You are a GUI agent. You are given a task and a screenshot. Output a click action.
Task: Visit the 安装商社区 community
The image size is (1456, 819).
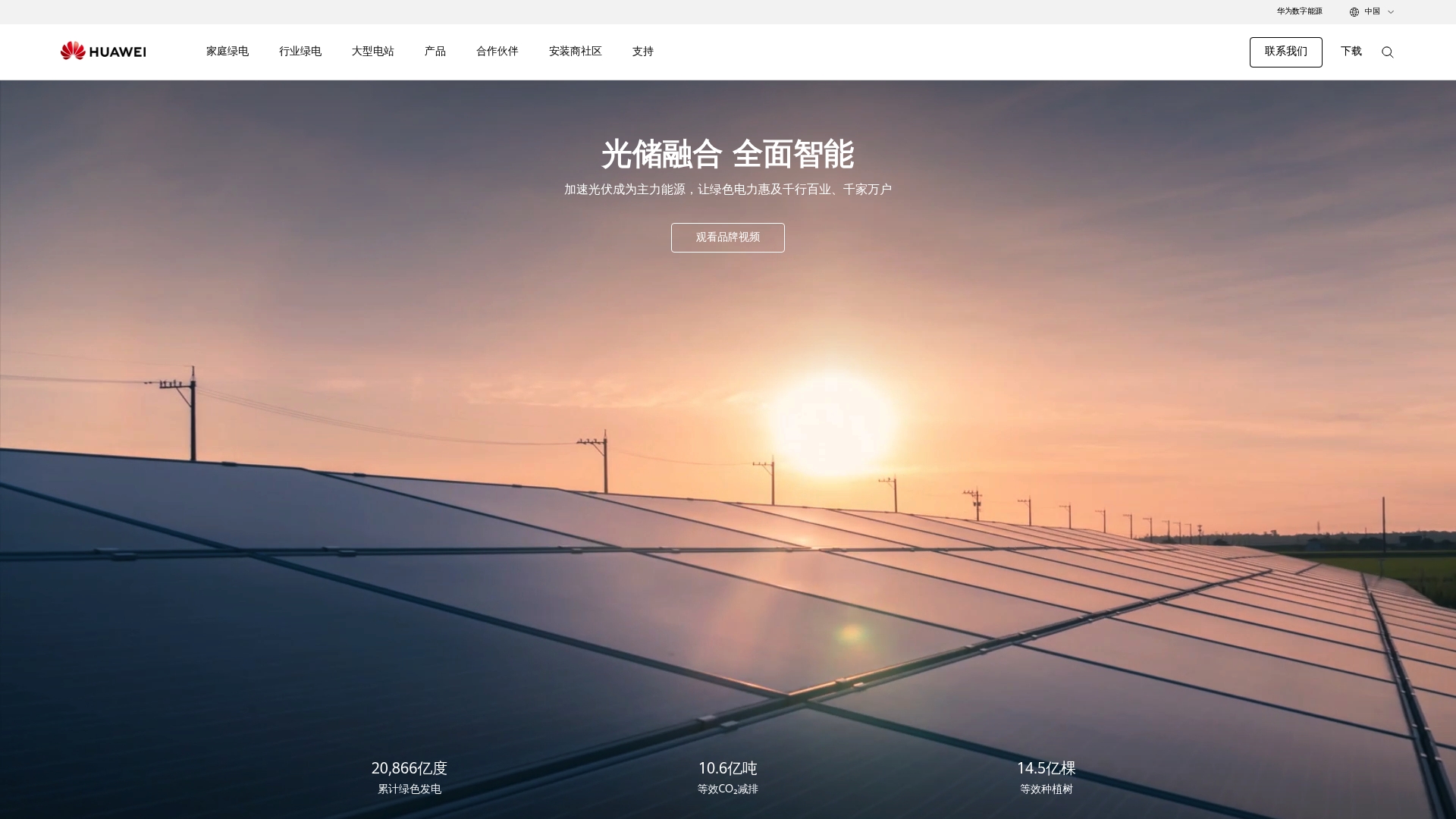click(x=576, y=52)
